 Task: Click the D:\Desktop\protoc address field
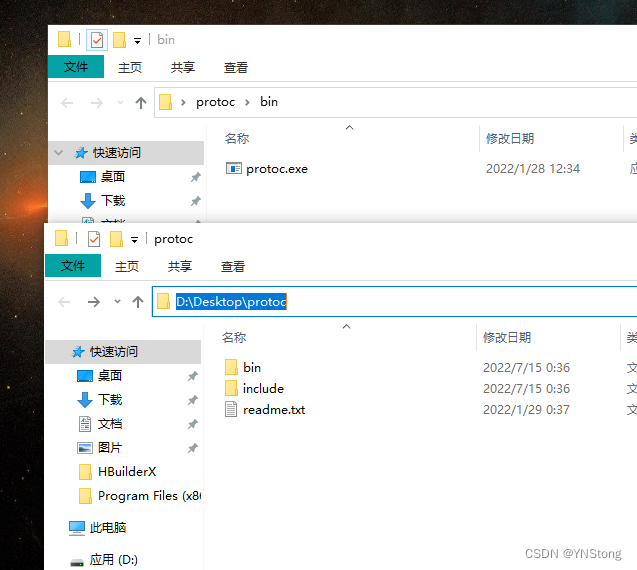(394, 301)
